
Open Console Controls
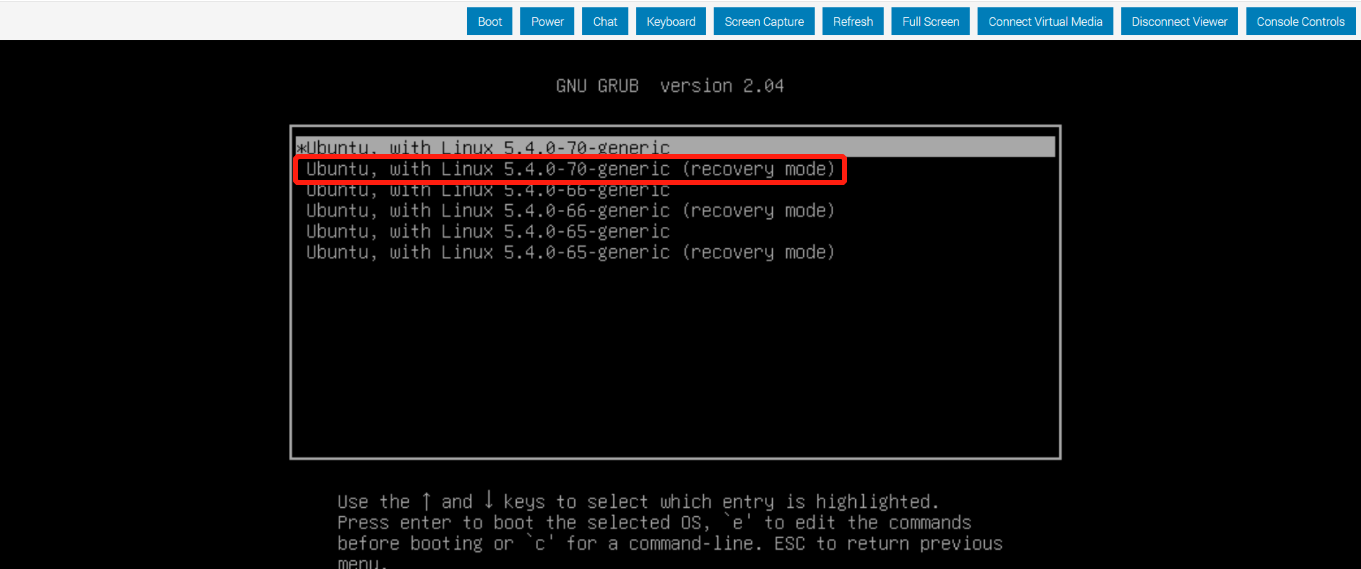[x=1301, y=21]
